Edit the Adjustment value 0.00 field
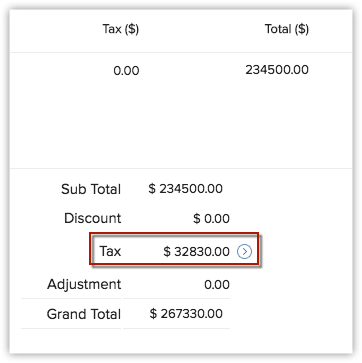 pos(176,285)
